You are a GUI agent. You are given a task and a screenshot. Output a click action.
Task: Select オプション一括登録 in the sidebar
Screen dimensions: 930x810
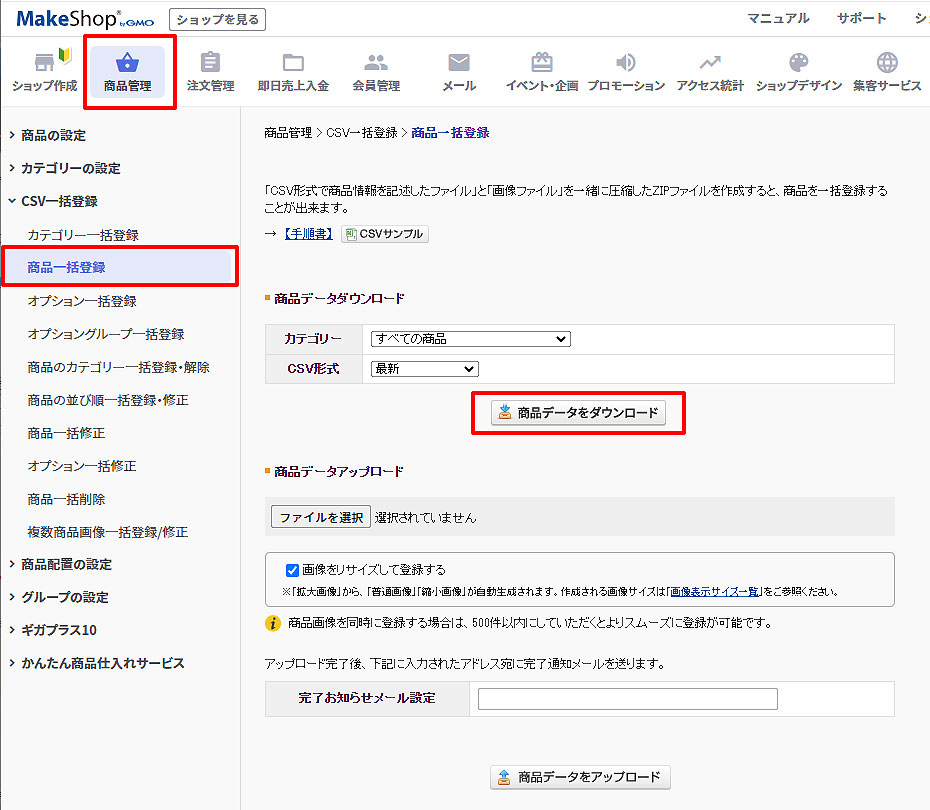point(82,301)
